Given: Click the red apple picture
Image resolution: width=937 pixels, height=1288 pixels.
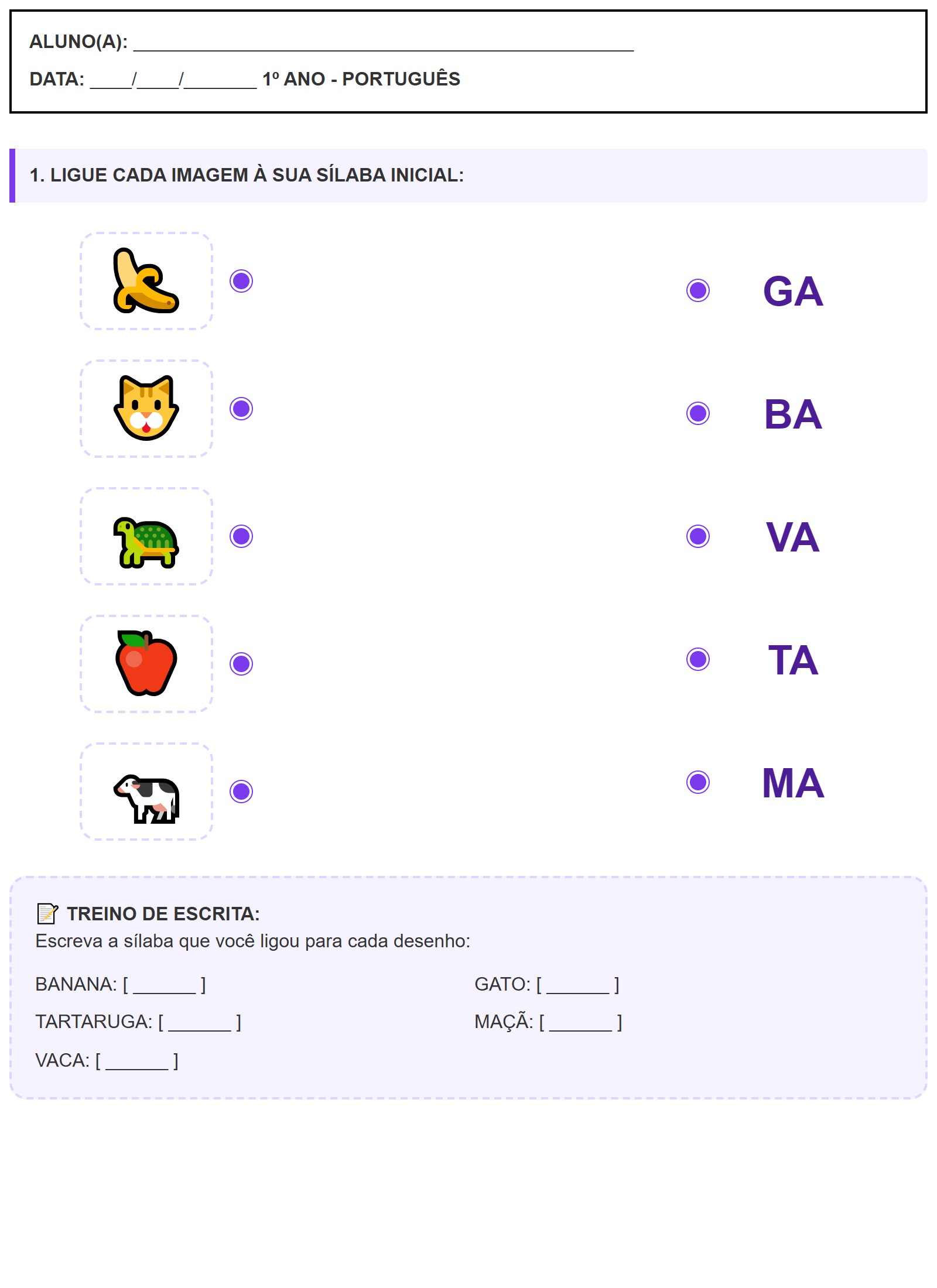Looking at the screenshot, I should tap(146, 663).
